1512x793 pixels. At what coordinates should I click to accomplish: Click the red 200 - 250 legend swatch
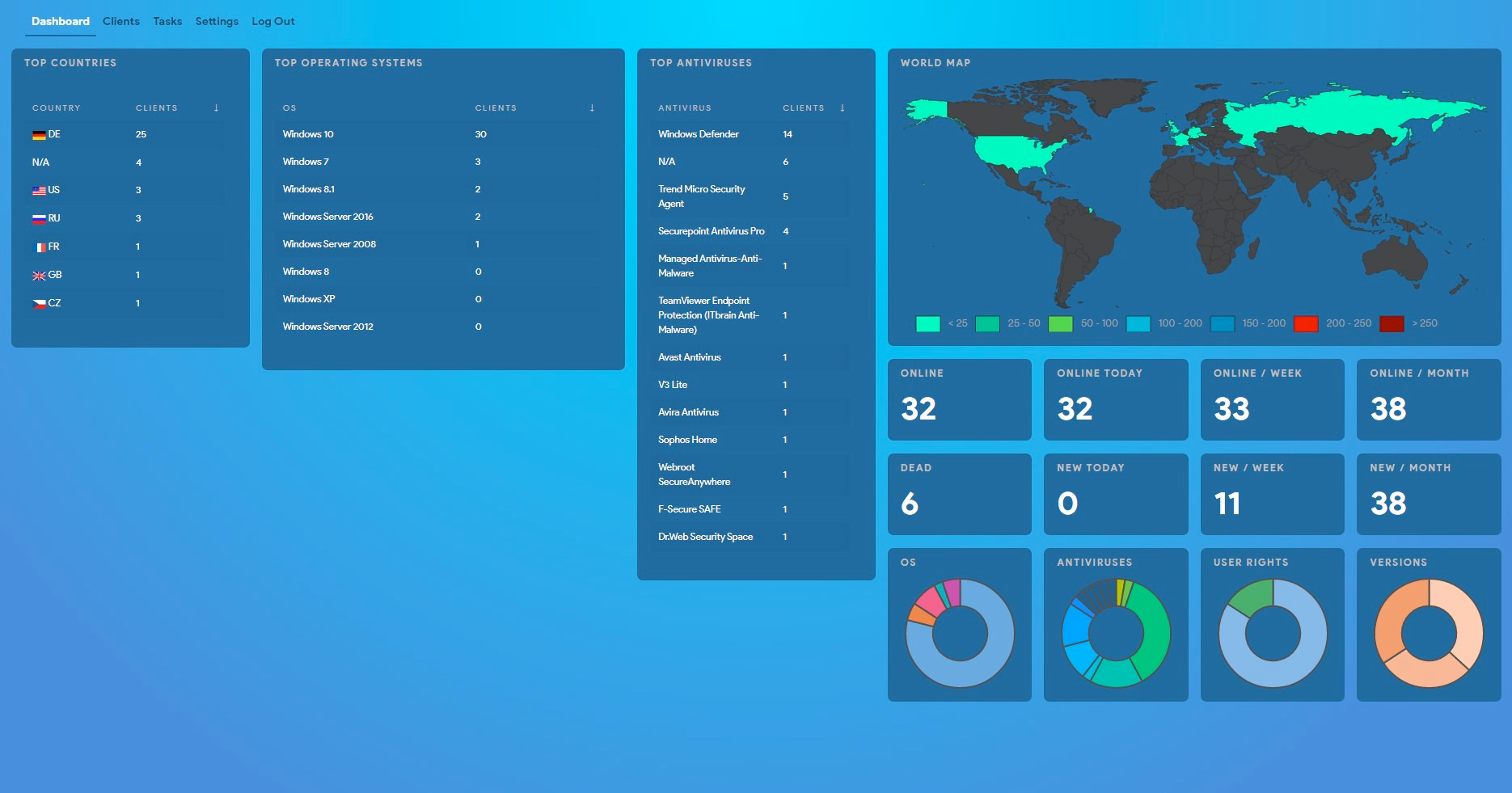pos(1306,323)
